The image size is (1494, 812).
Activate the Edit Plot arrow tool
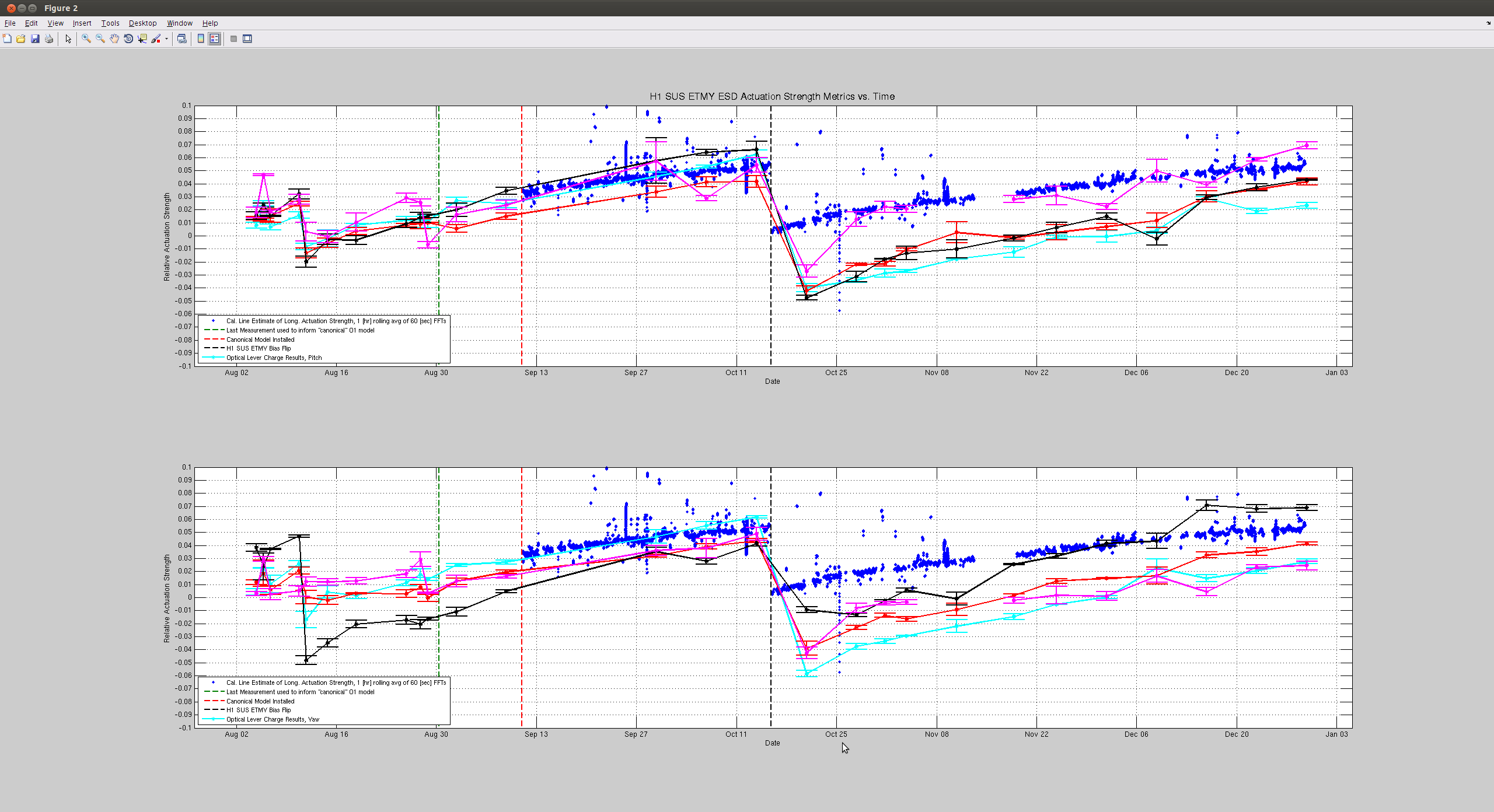(68, 39)
